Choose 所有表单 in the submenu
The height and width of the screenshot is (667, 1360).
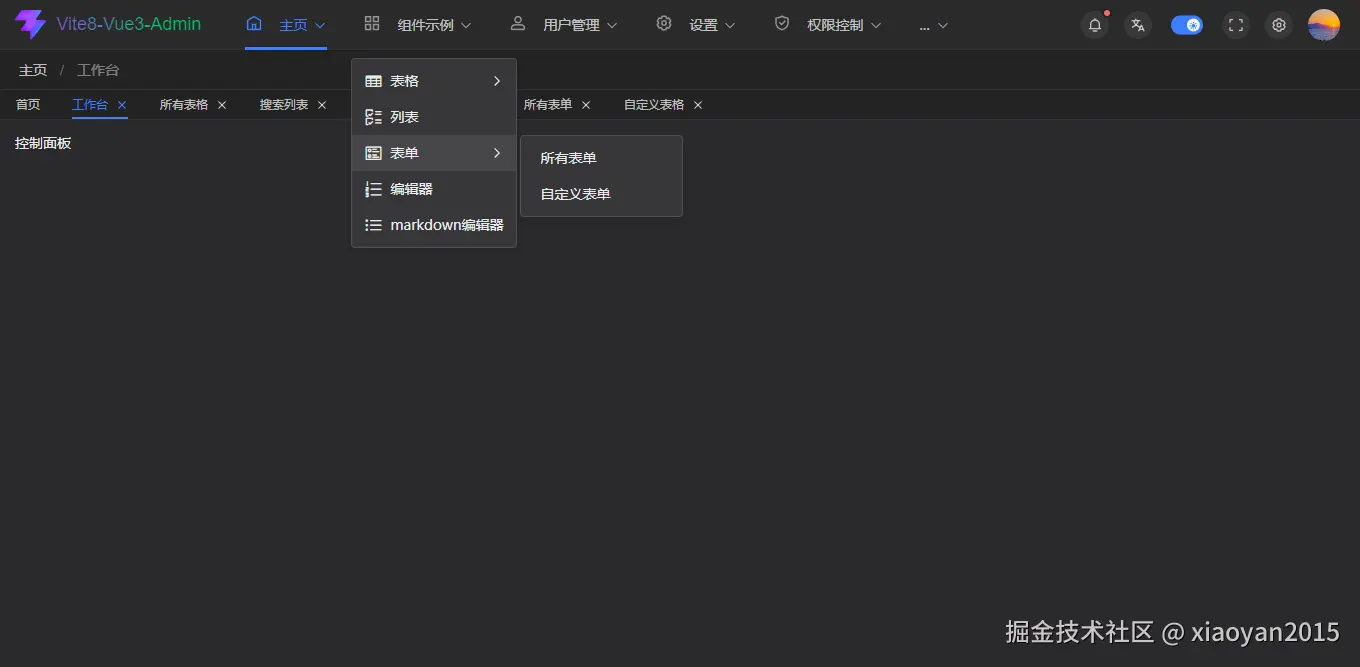pos(601,158)
